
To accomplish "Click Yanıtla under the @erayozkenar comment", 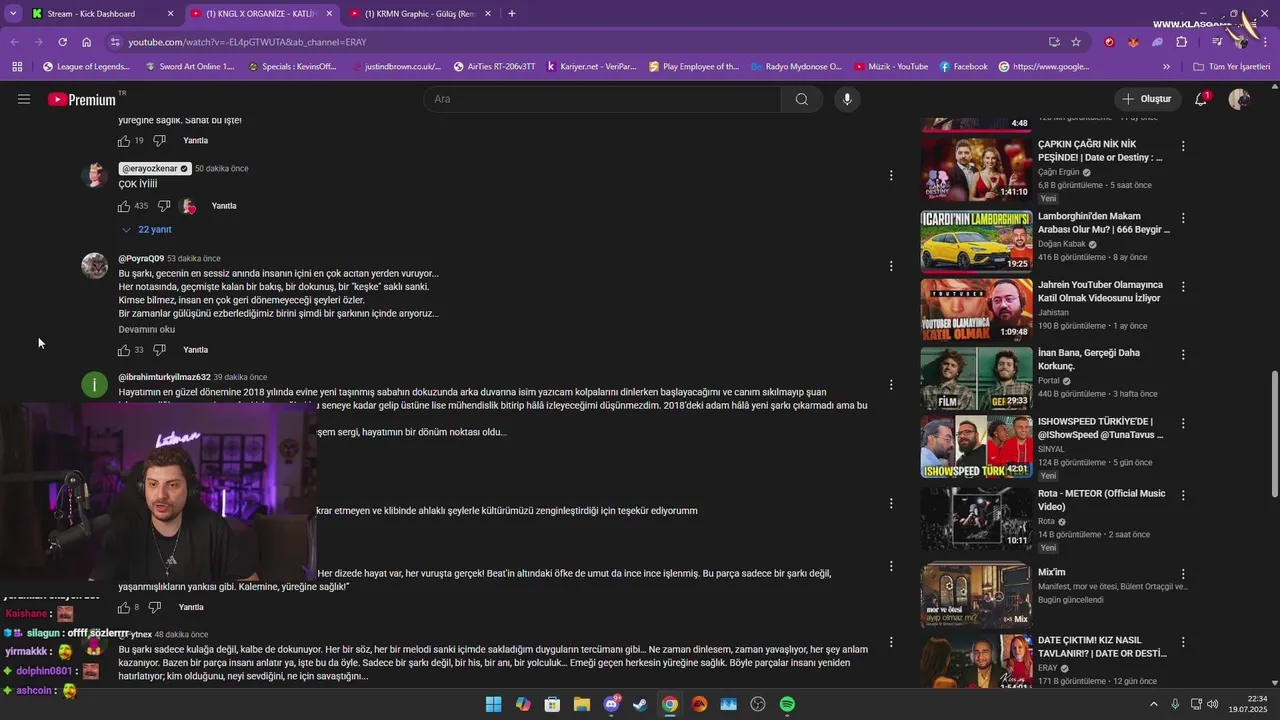I will (224, 206).
